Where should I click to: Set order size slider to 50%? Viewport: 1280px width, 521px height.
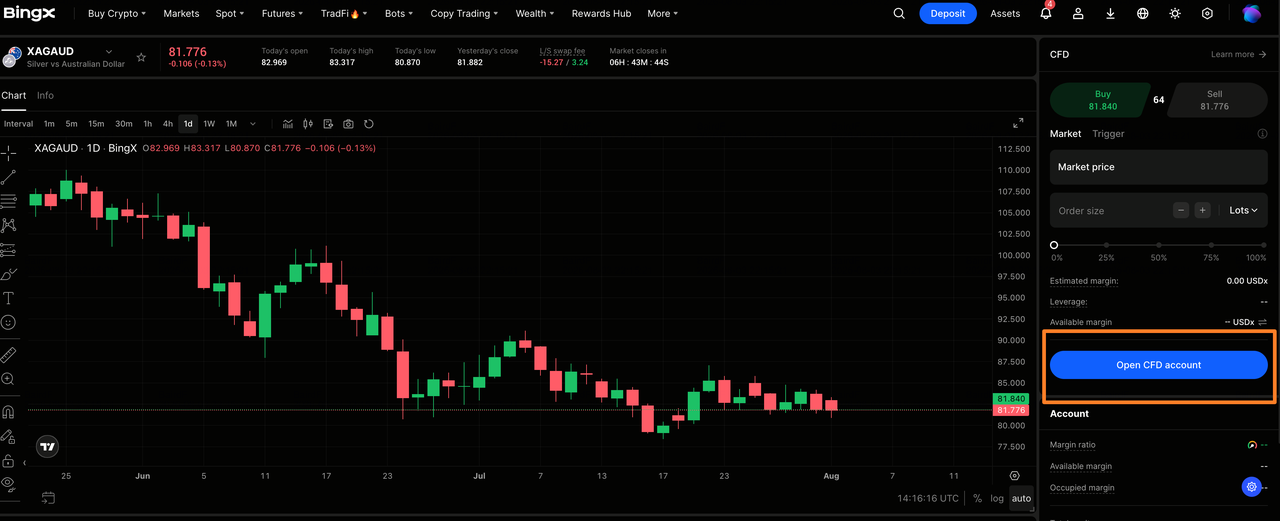point(1159,244)
